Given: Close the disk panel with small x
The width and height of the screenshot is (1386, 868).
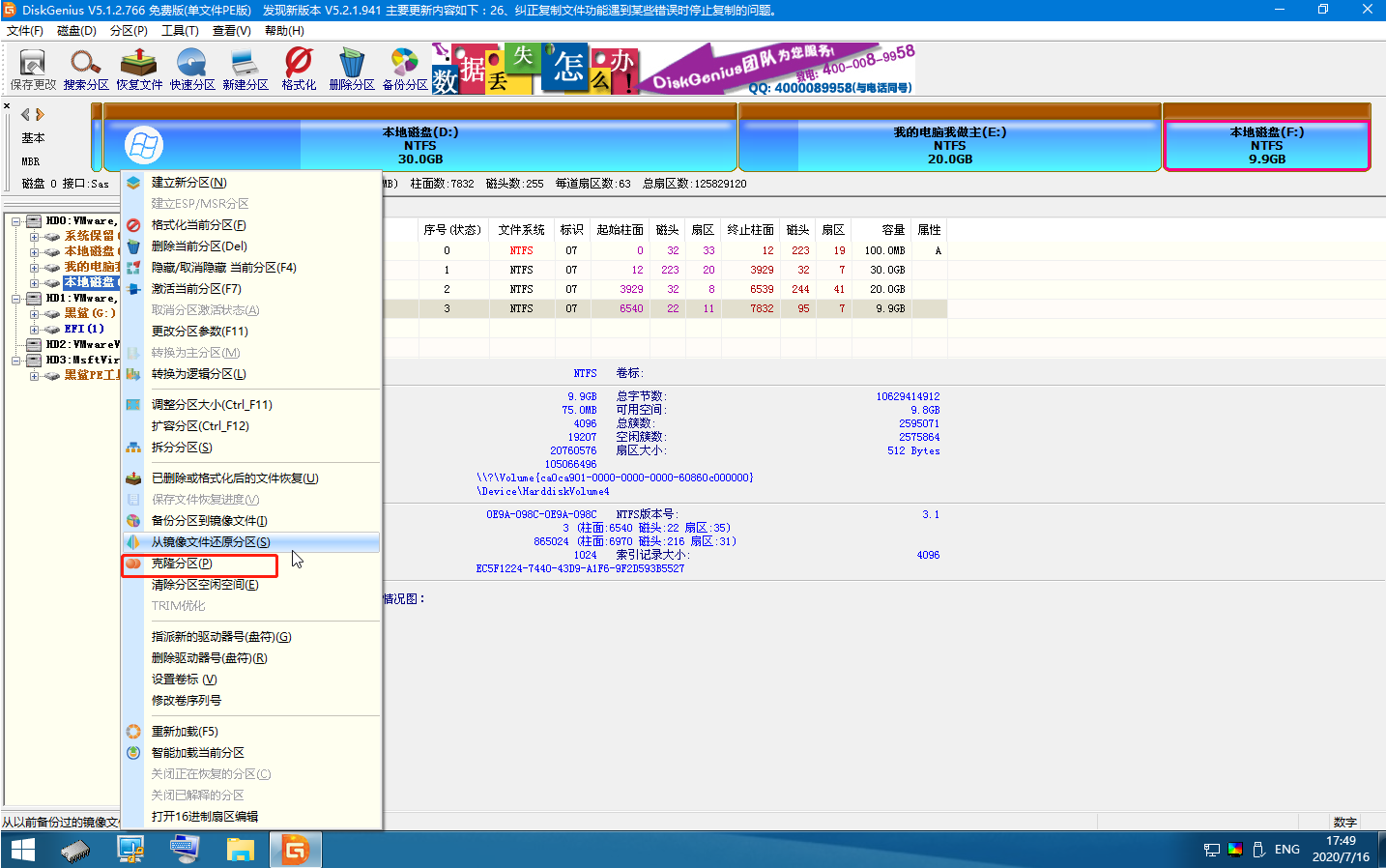Looking at the screenshot, I should click(7, 106).
